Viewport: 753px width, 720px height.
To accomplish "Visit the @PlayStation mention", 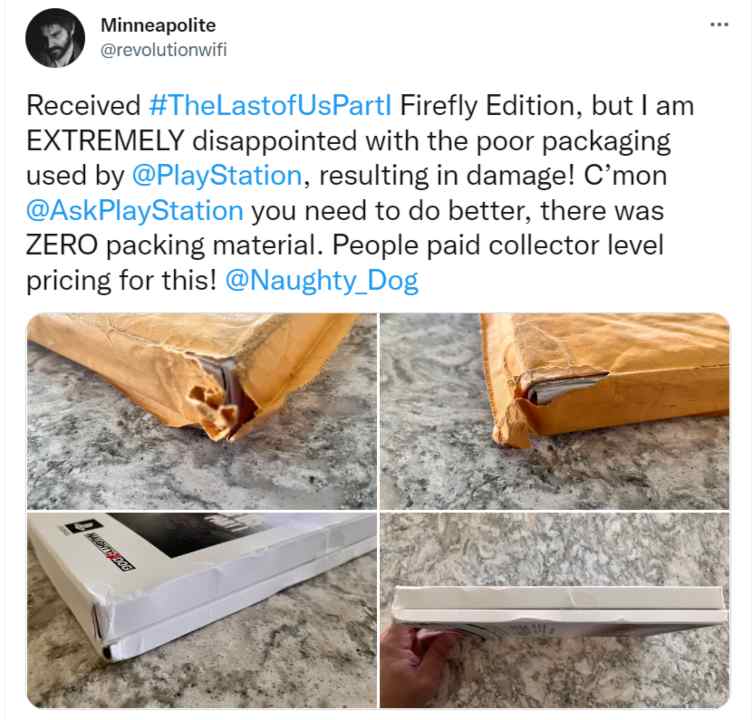I will point(217,176).
